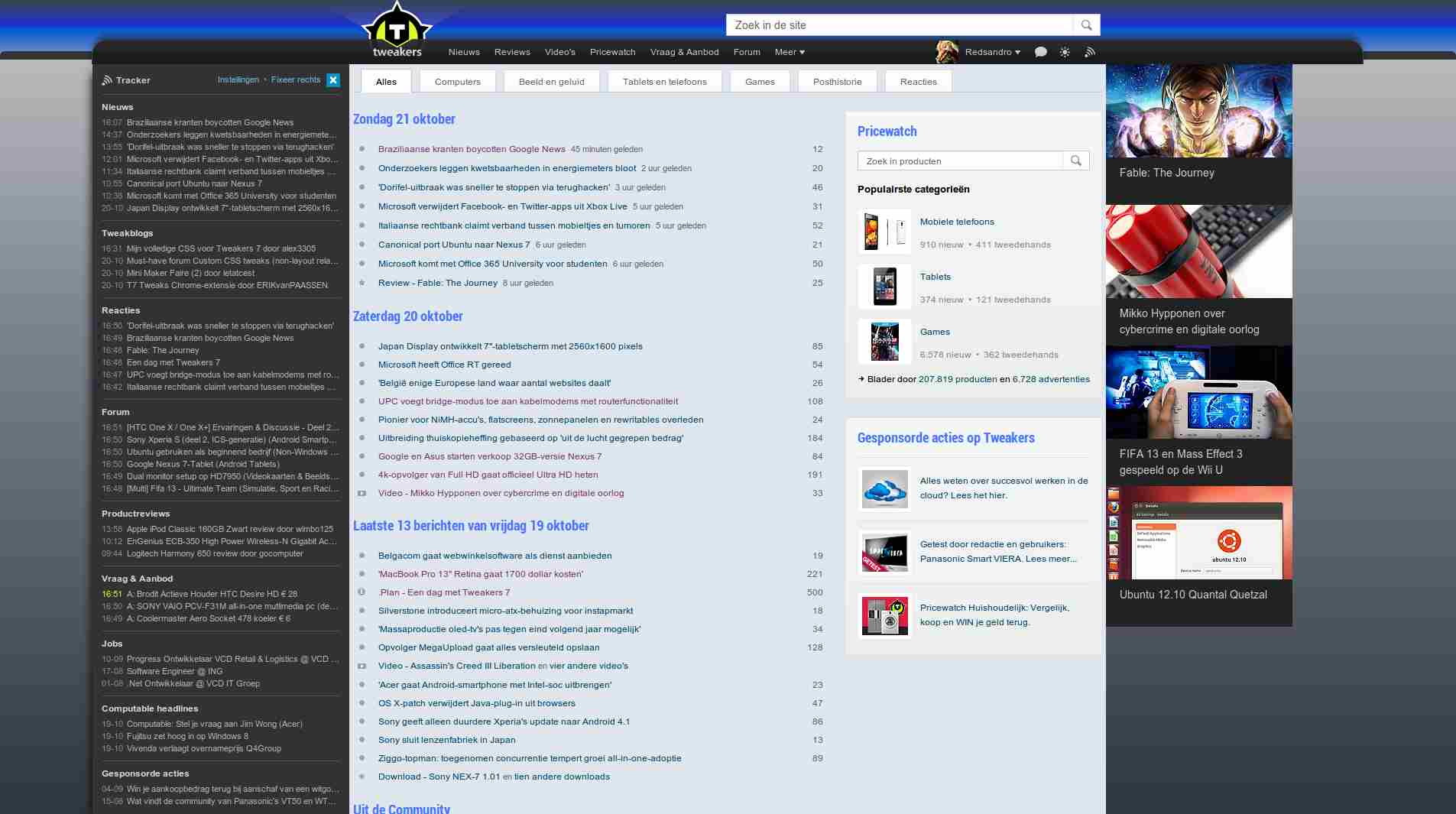Toggle the theme with the sun icon
Screen dimensions: 1456x814
pos(1065,51)
